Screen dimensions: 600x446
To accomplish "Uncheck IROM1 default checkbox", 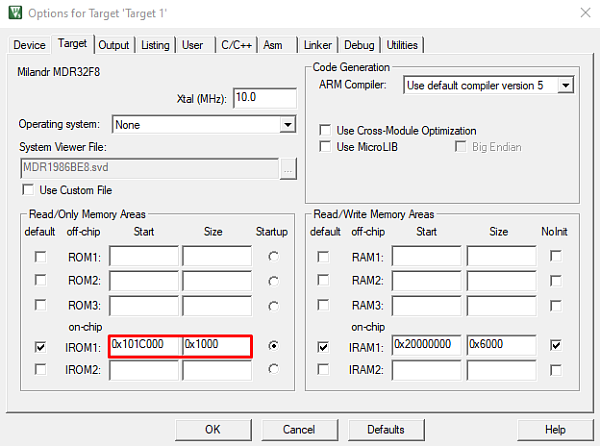I will [x=40, y=346].
